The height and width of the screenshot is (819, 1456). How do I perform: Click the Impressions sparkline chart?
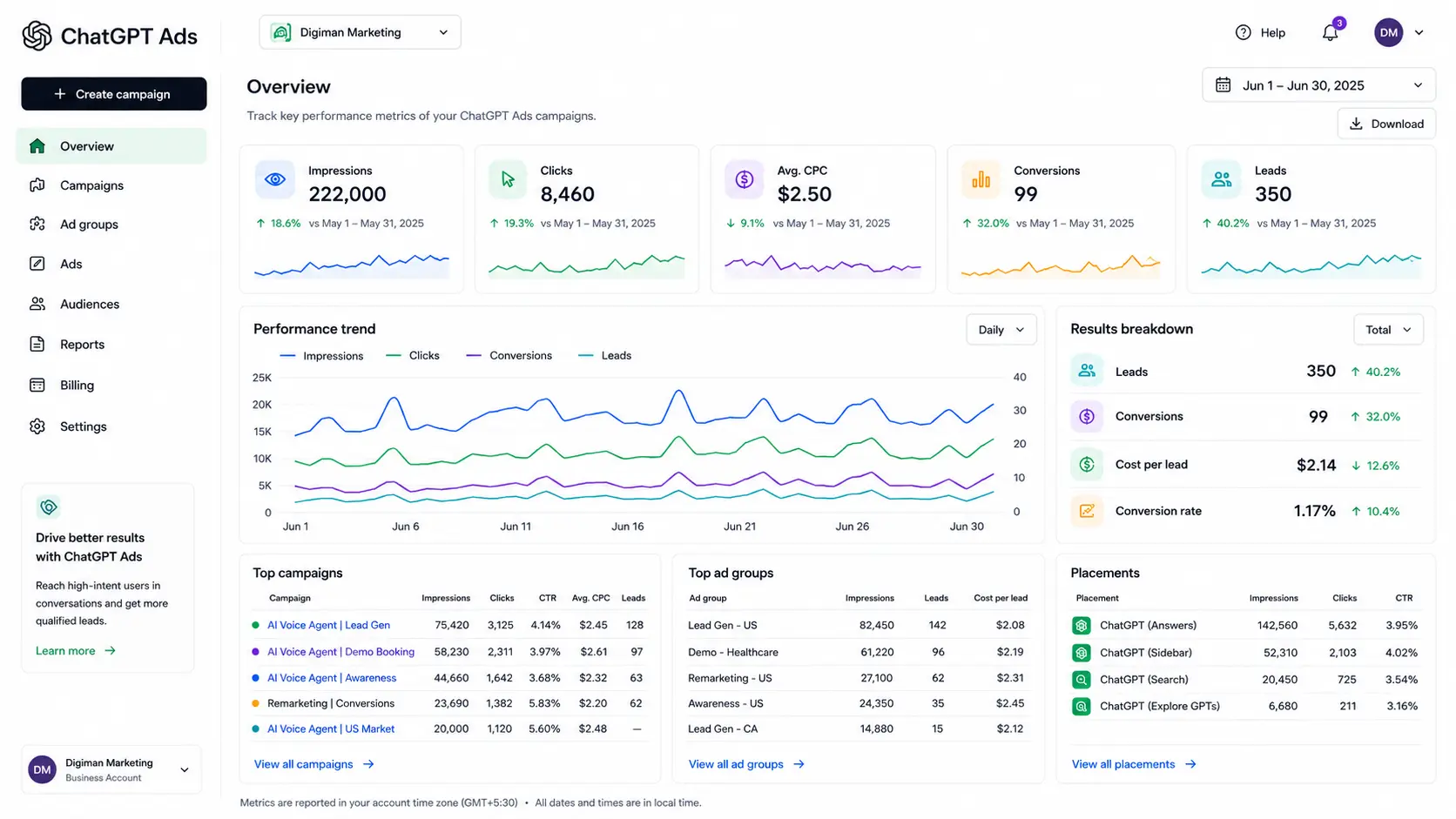352,265
